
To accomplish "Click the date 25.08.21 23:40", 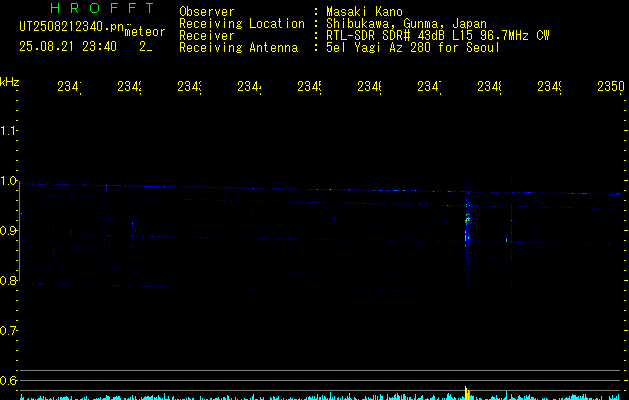I will click(68, 47).
